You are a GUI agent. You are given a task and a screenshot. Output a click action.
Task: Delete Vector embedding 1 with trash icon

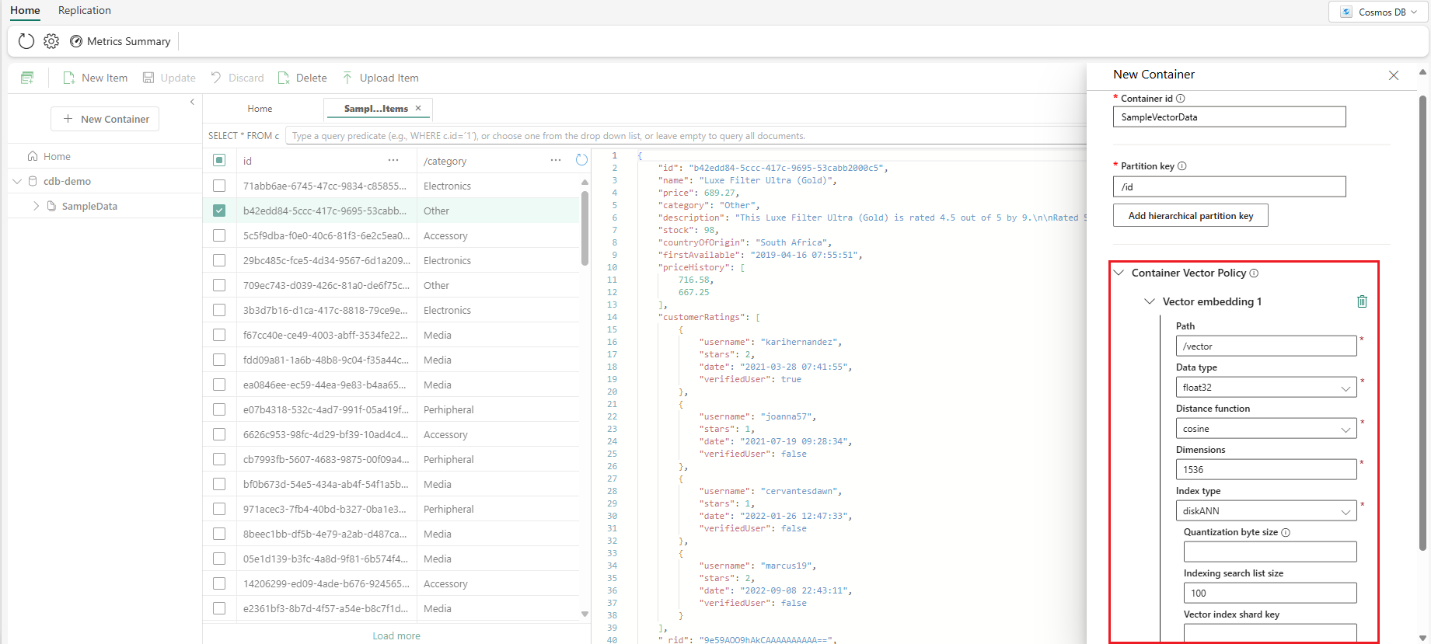(1361, 301)
